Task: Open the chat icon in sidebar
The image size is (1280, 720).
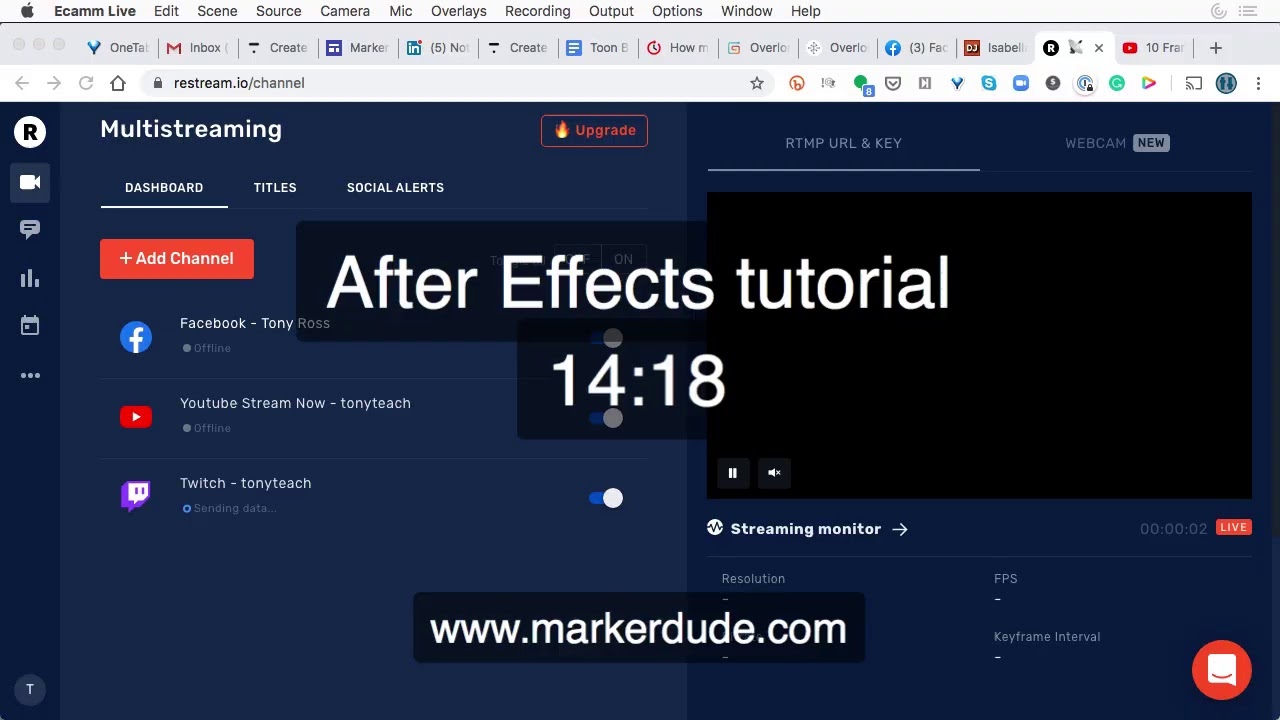Action: [x=30, y=230]
